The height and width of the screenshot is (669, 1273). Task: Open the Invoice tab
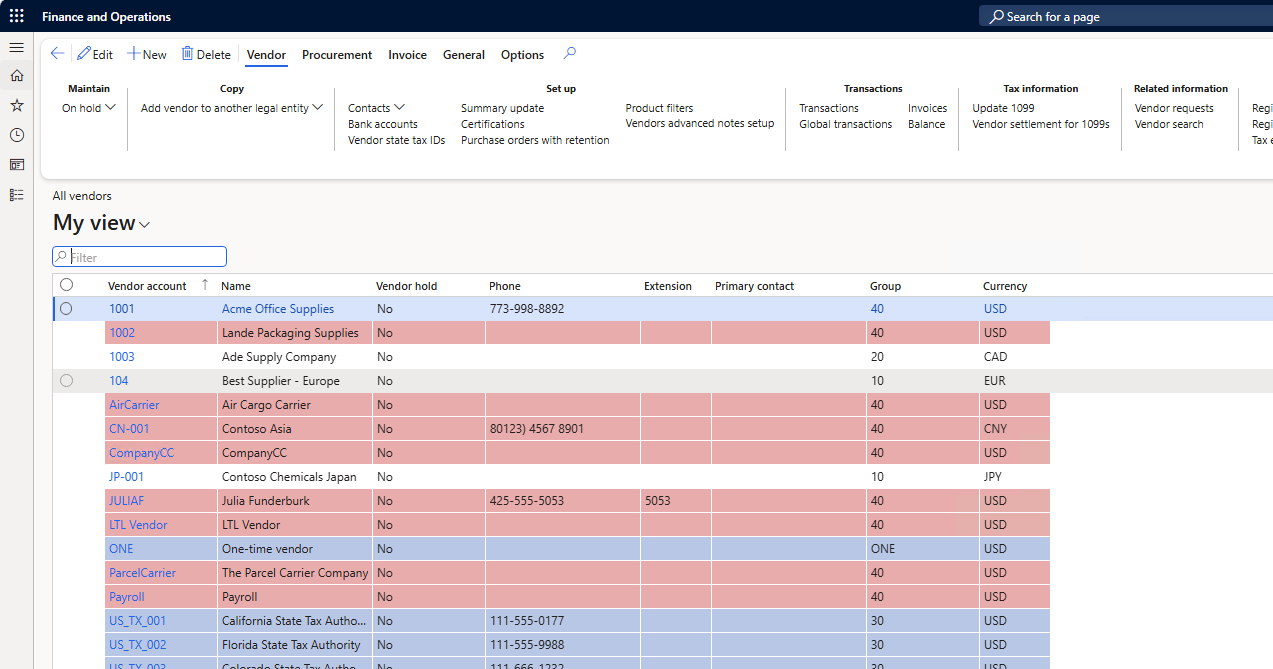pos(407,55)
